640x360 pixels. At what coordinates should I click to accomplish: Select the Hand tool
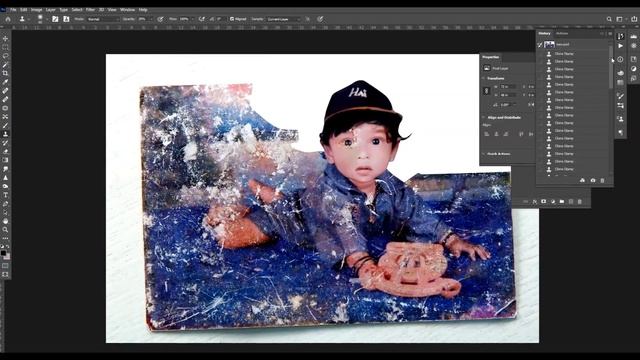click(5, 221)
